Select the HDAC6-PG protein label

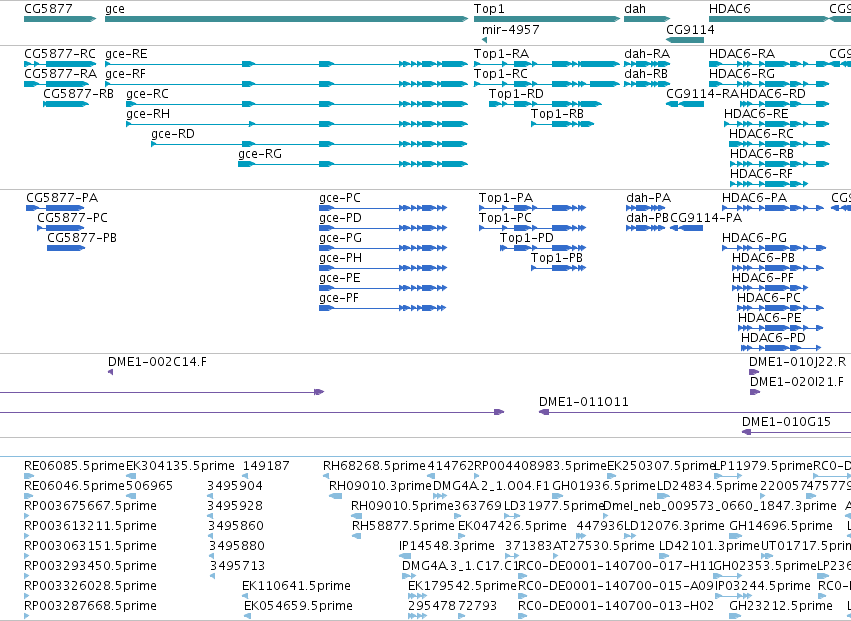[x=754, y=238]
